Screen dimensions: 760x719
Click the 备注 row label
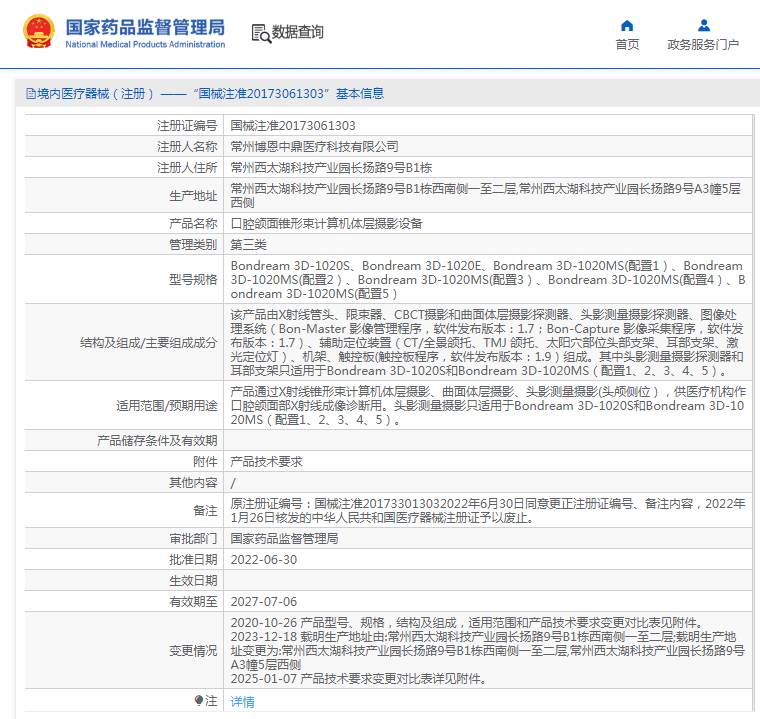(x=205, y=511)
